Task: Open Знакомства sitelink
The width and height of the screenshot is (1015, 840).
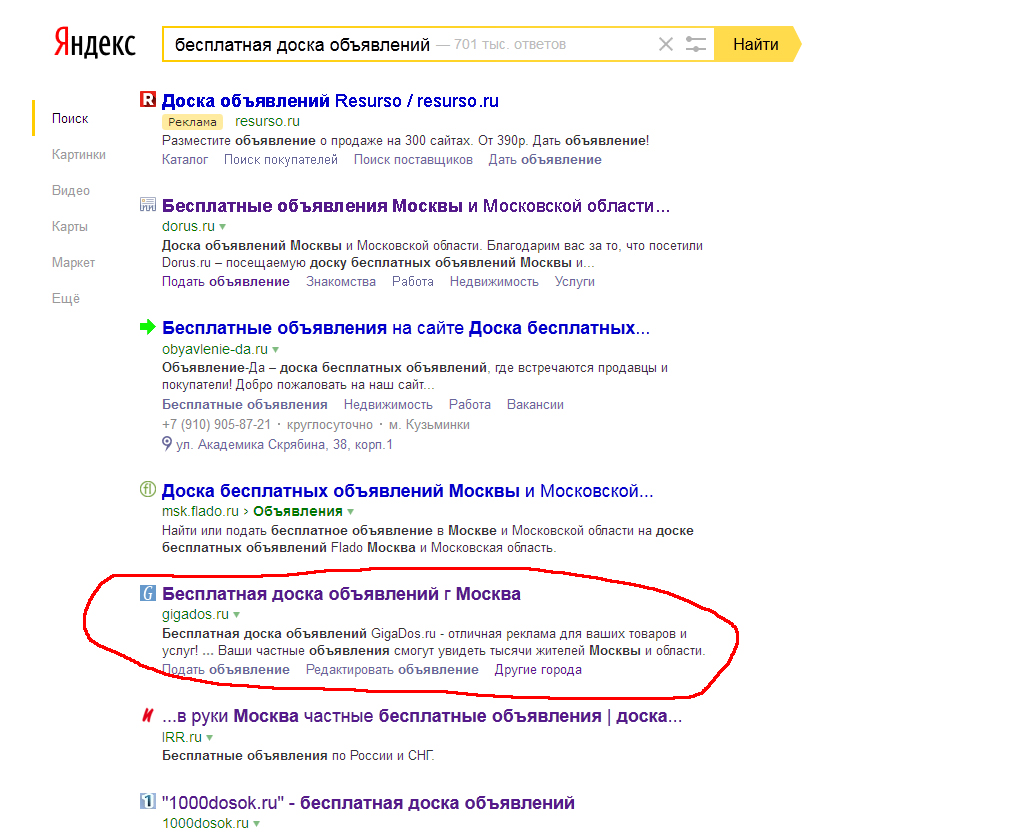Action: (341, 282)
